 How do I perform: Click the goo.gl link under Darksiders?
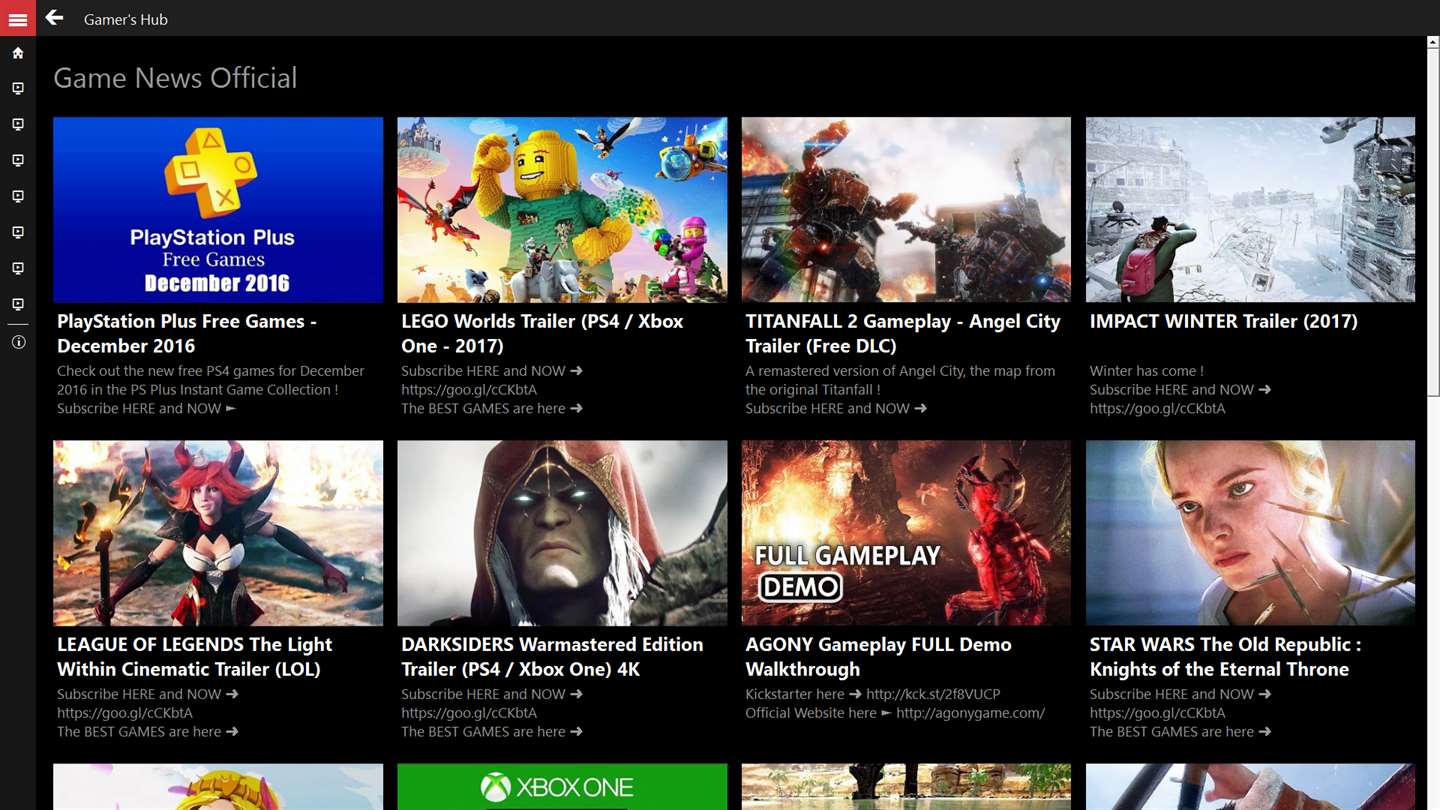pyautogui.click(x=469, y=713)
